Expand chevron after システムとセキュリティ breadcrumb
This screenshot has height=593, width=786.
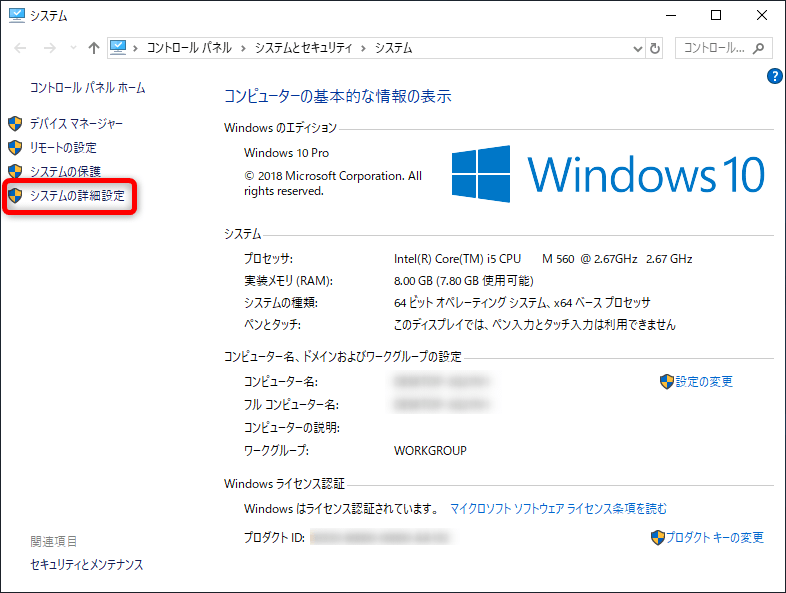coord(363,48)
